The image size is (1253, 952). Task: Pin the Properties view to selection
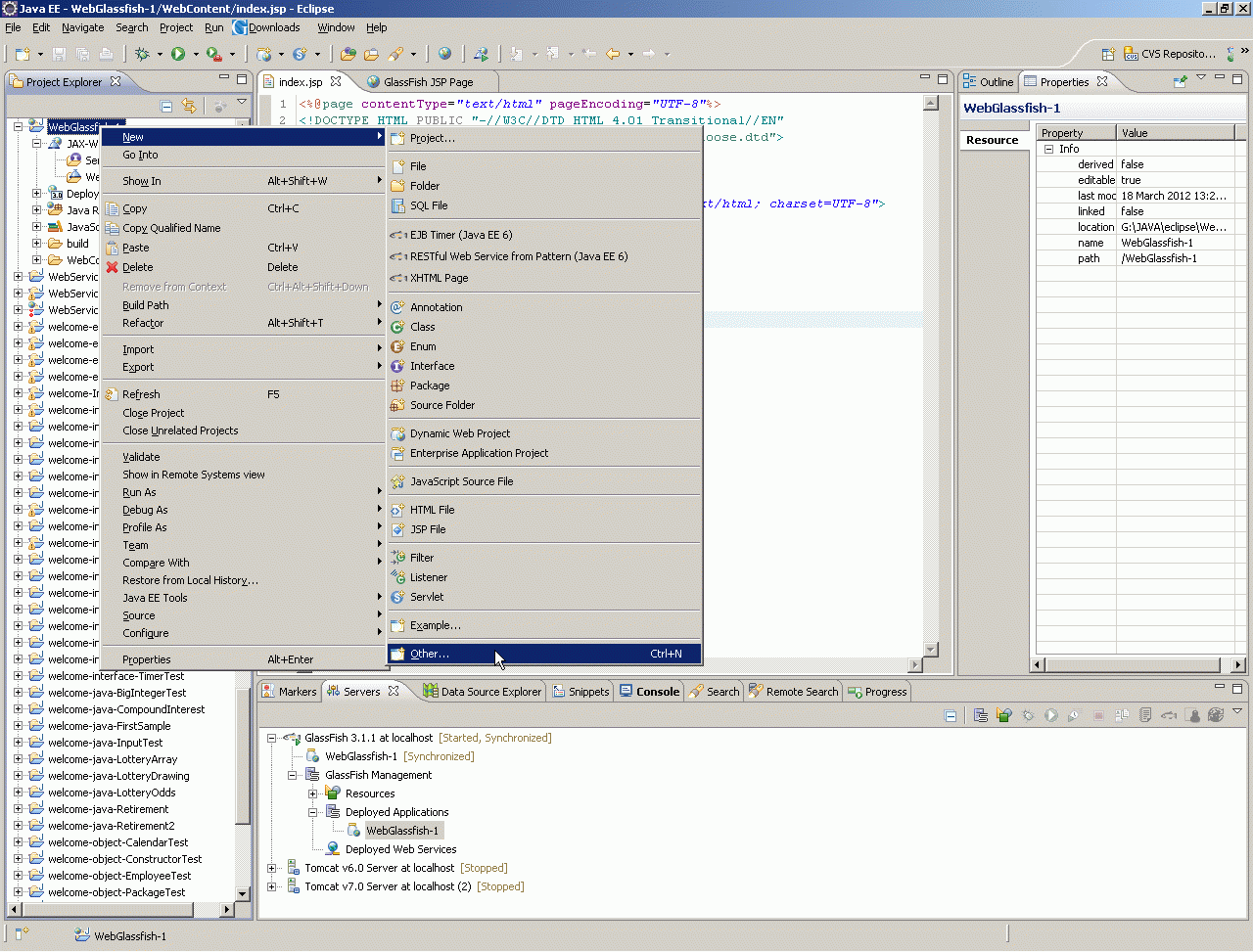1181,82
